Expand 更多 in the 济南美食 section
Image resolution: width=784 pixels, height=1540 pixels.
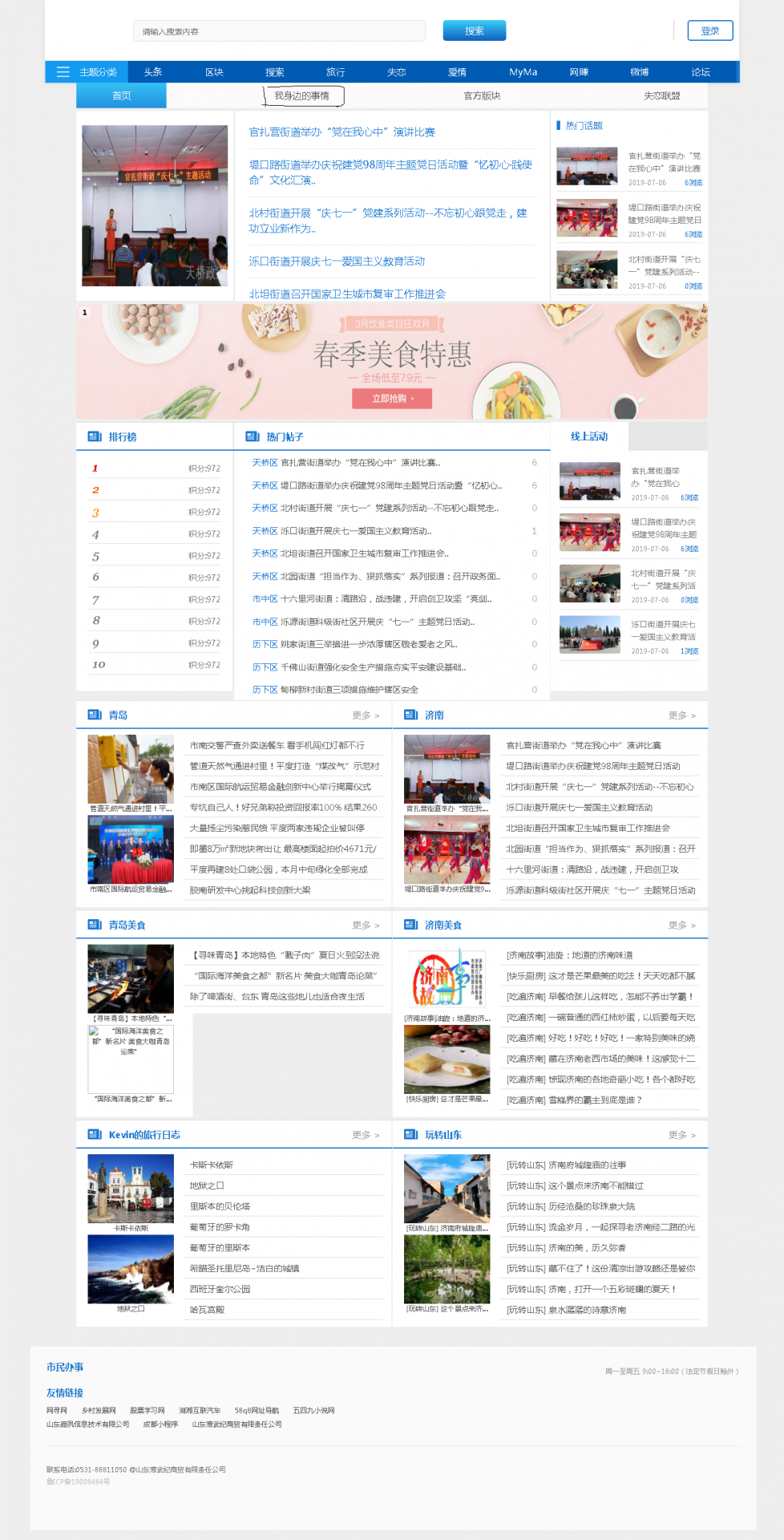click(x=681, y=926)
